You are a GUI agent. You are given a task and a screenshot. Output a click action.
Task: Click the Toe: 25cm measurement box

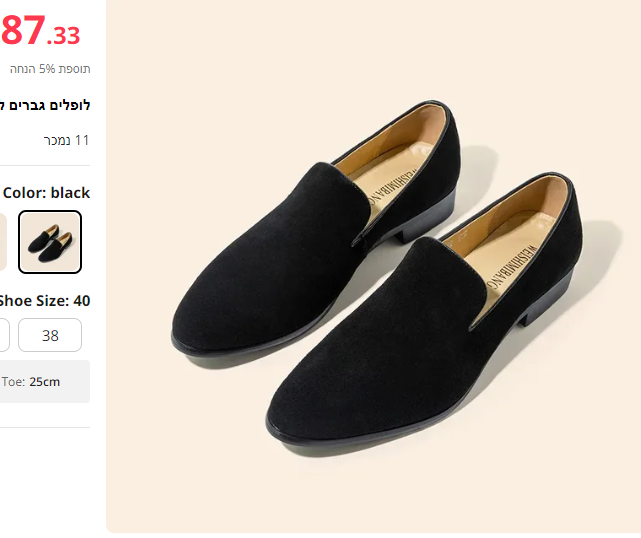pos(44,381)
